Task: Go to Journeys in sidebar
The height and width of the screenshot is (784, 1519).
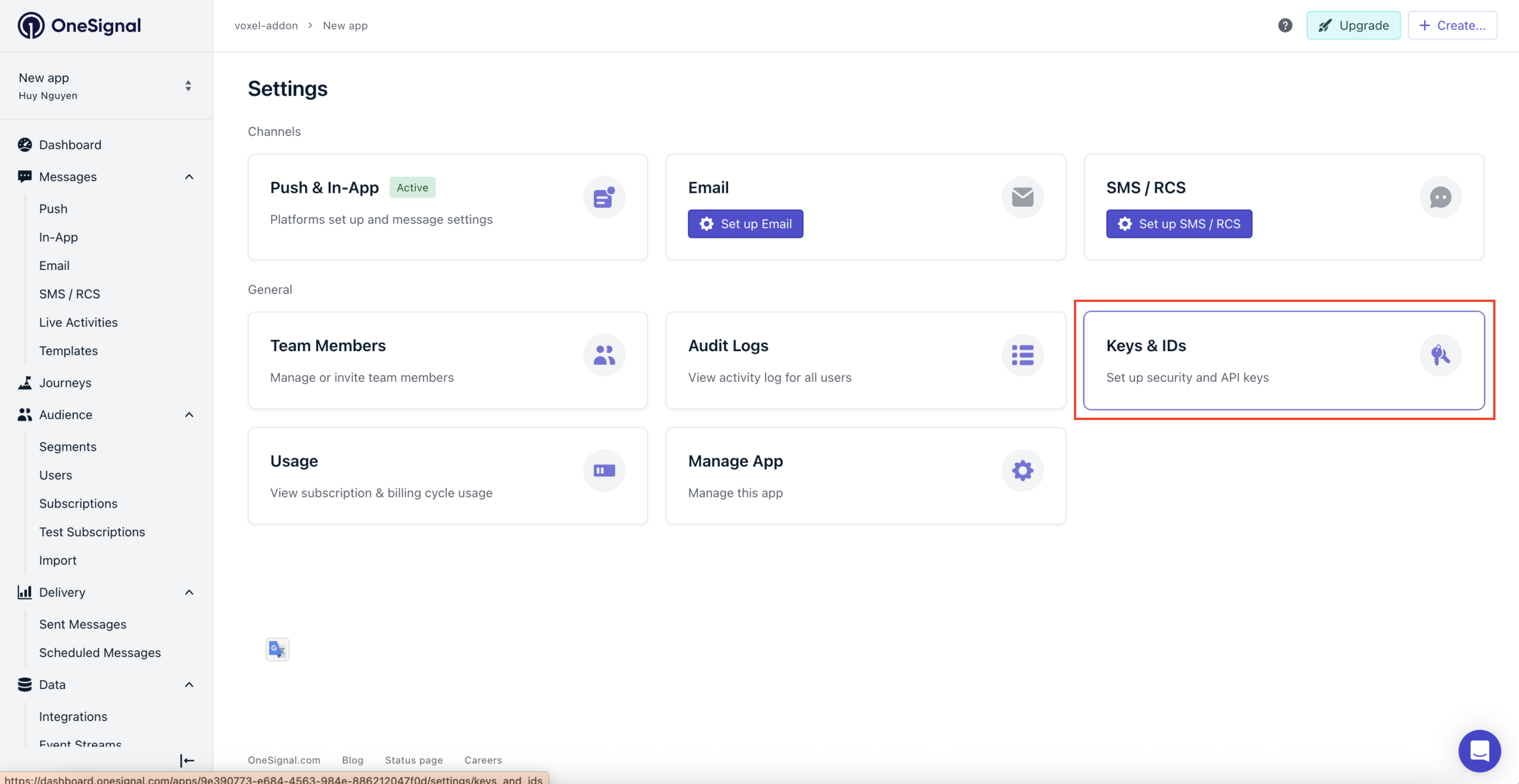Action: 65,383
